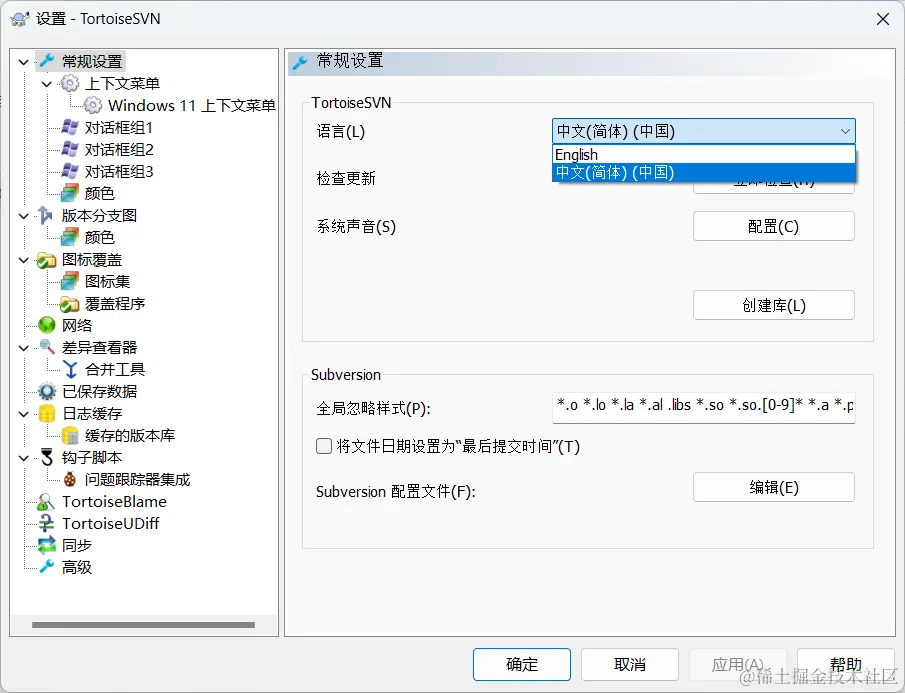Select 网络 text in tree
905x693 pixels.
77,325
